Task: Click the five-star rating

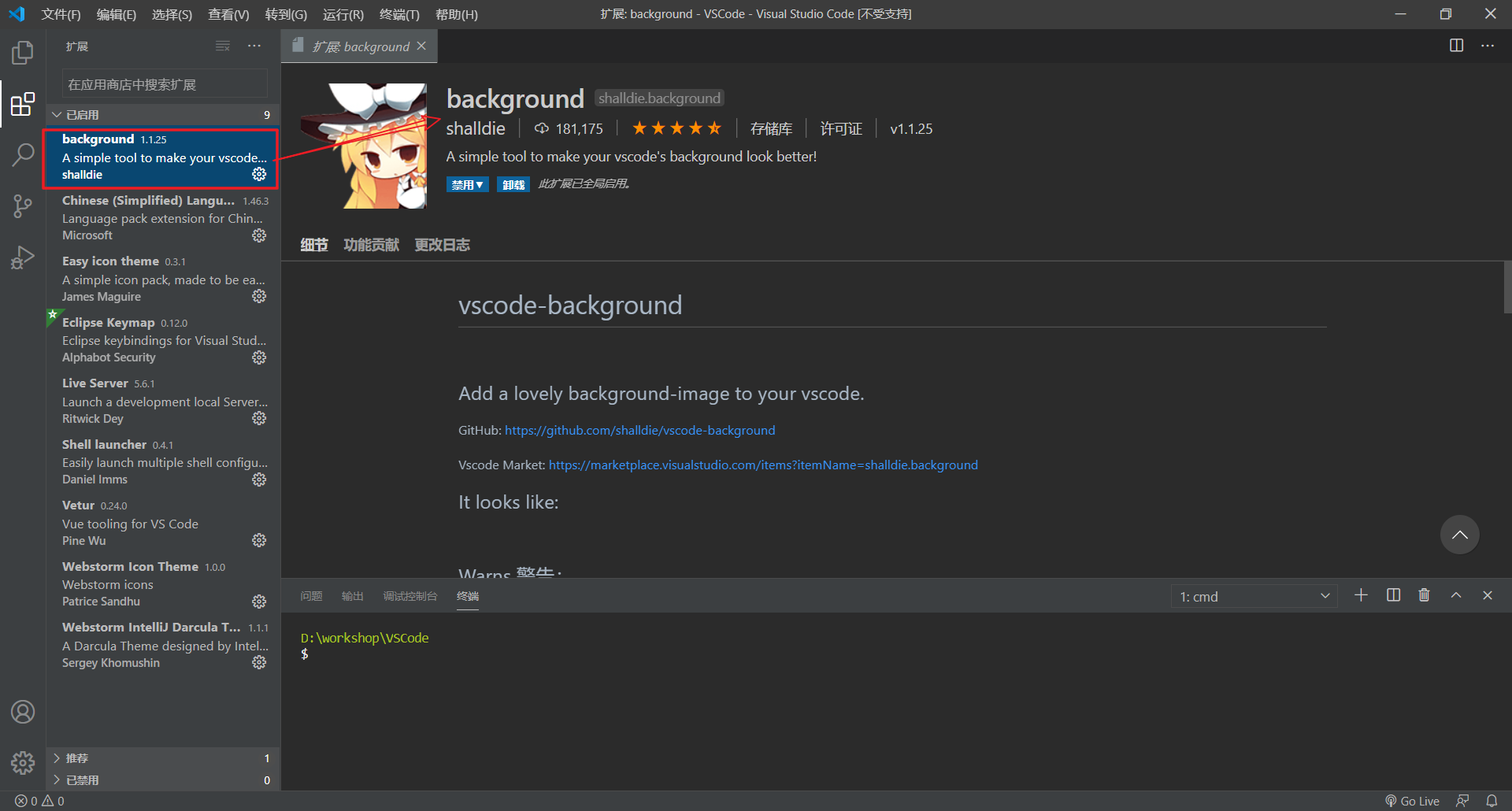Action: pyautogui.click(x=676, y=128)
